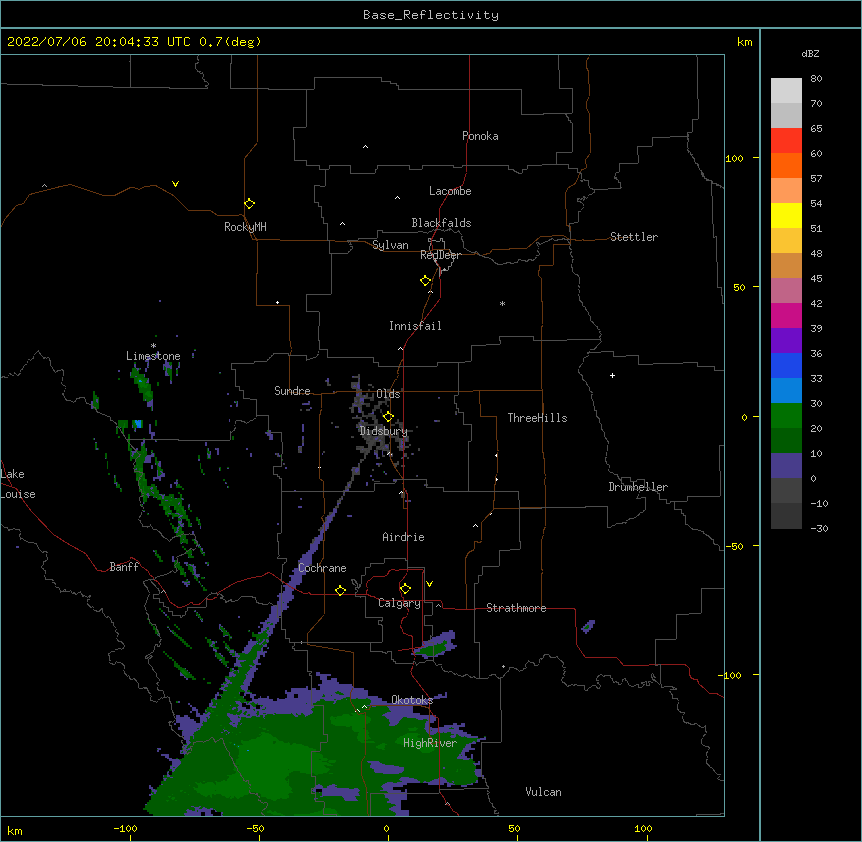862x842 pixels.
Task: Click the RockyMH label
Action: (x=245, y=227)
